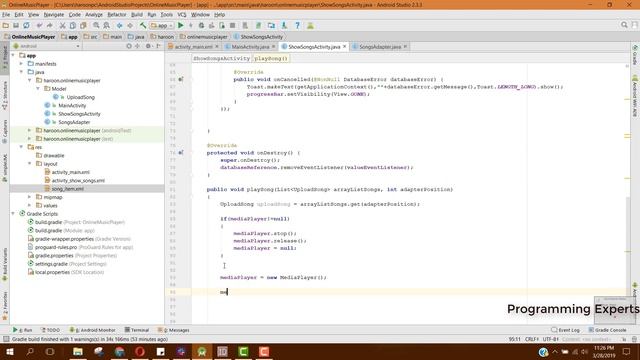Click the Find magnifier icon
The width and height of the screenshot is (640, 360).
click(96, 25)
